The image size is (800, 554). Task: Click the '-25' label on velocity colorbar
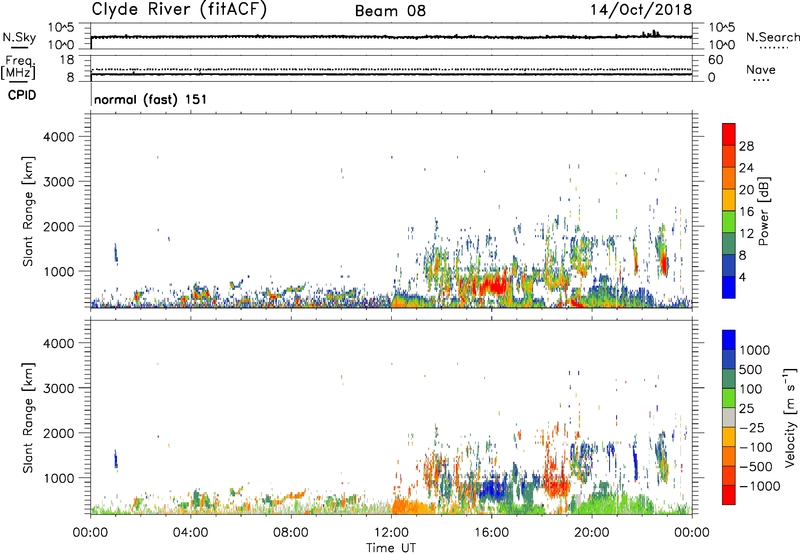752,427
